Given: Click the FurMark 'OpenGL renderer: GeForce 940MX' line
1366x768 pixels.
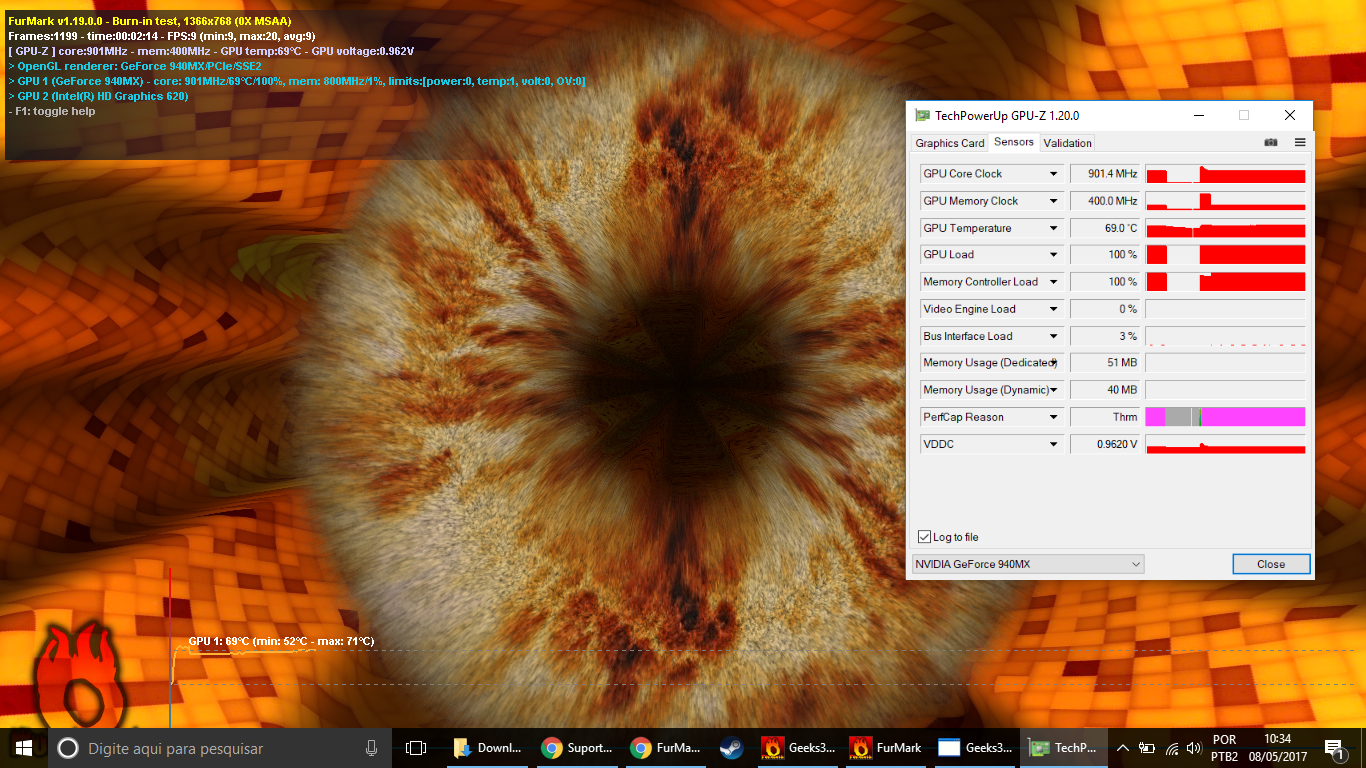Looking at the screenshot, I should pyautogui.click(x=135, y=66).
